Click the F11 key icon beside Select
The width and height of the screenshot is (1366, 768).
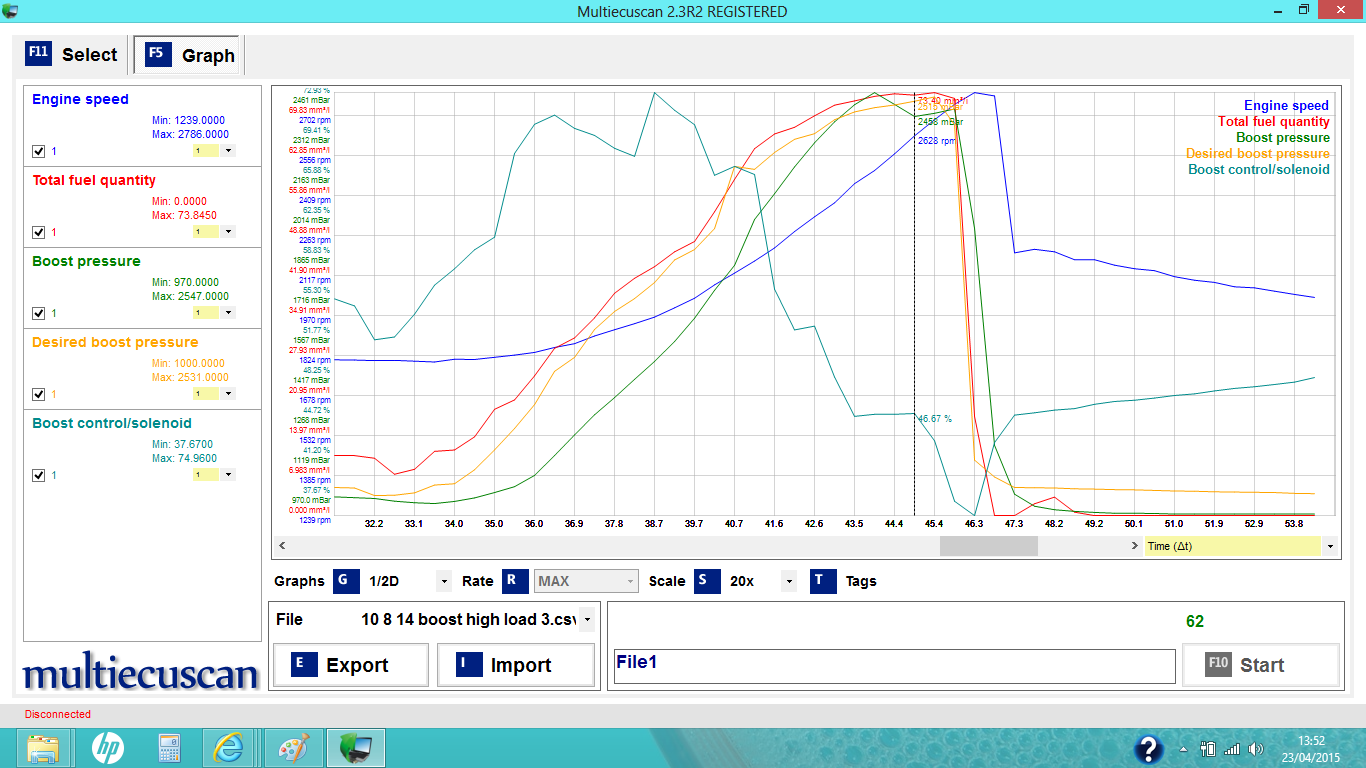click(38, 53)
